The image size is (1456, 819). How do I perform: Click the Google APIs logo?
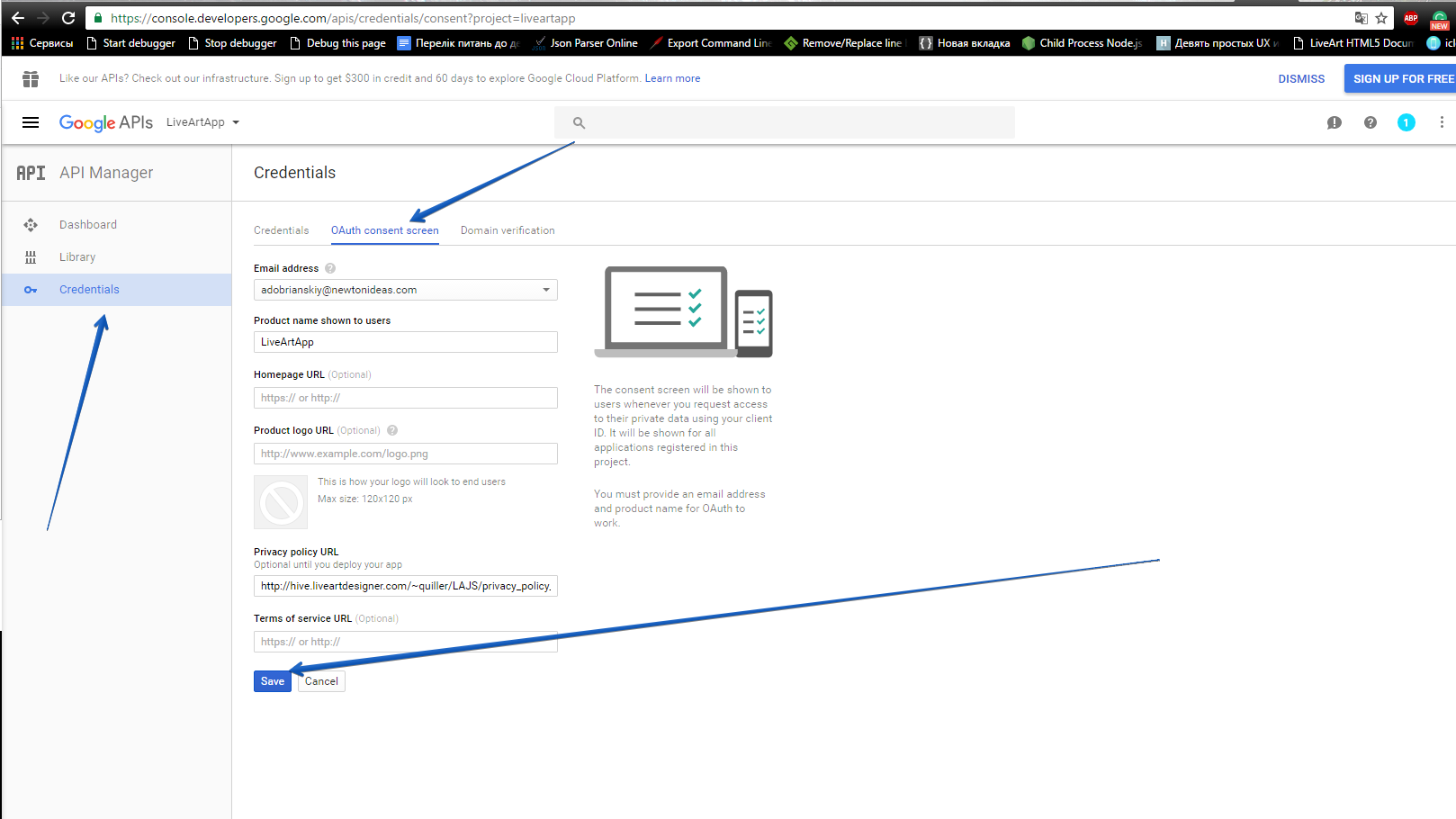106,122
